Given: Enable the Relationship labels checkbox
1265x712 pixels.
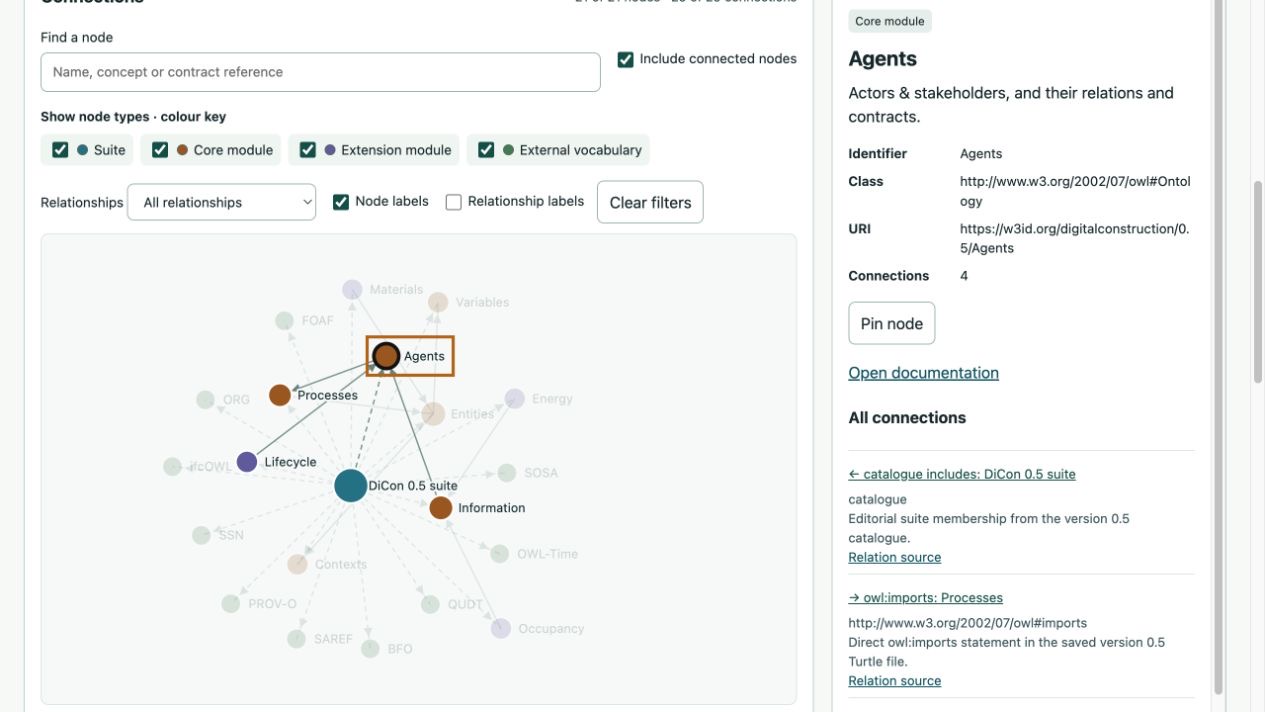Looking at the screenshot, I should pos(454,202).
